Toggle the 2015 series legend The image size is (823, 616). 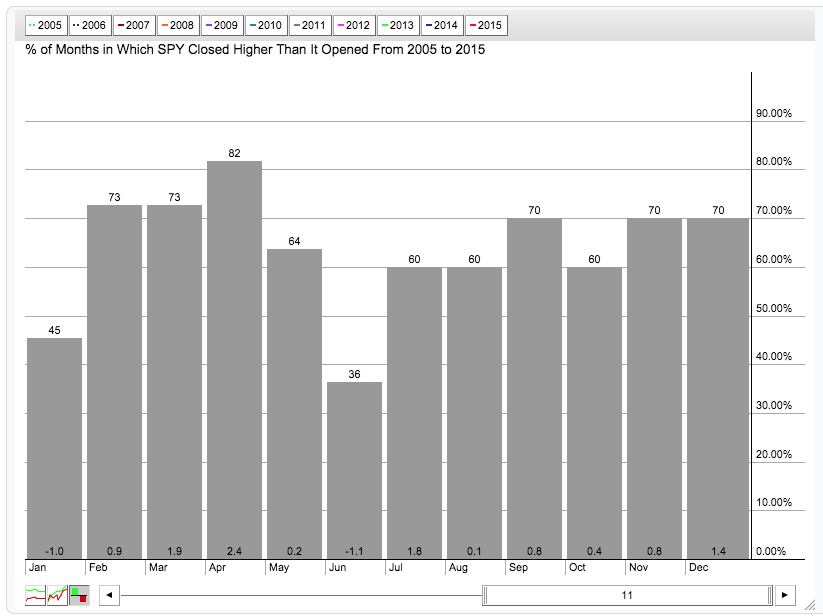487,25
